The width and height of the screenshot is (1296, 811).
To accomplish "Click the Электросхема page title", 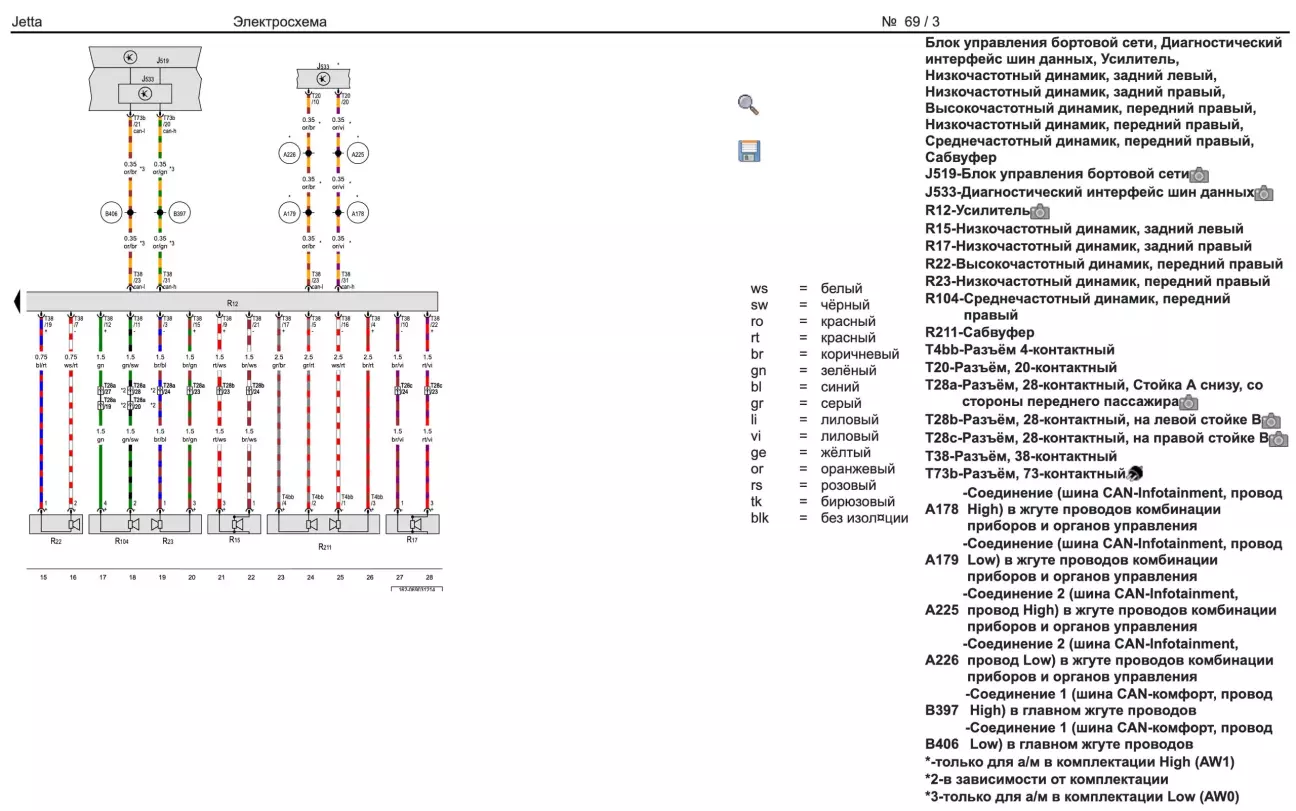I will pos(279,21).
